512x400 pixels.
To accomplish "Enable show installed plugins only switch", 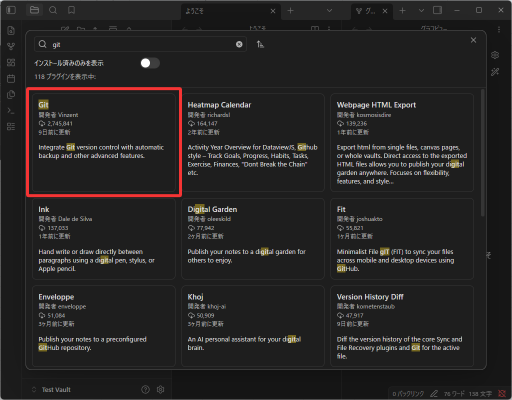I will [x=150, y=63].
